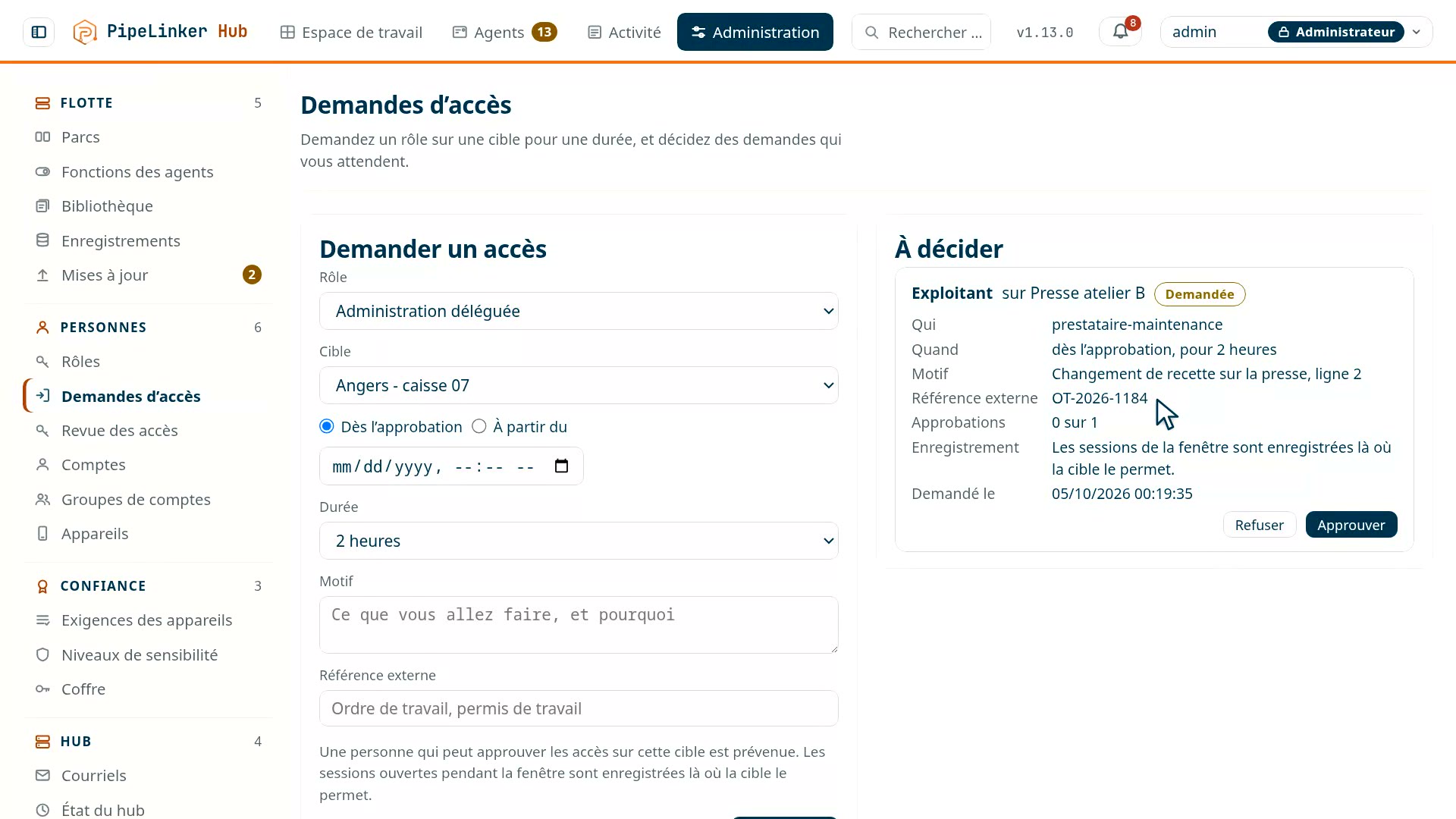
Task: Select the Administration tab
Action: click(755, 32)
